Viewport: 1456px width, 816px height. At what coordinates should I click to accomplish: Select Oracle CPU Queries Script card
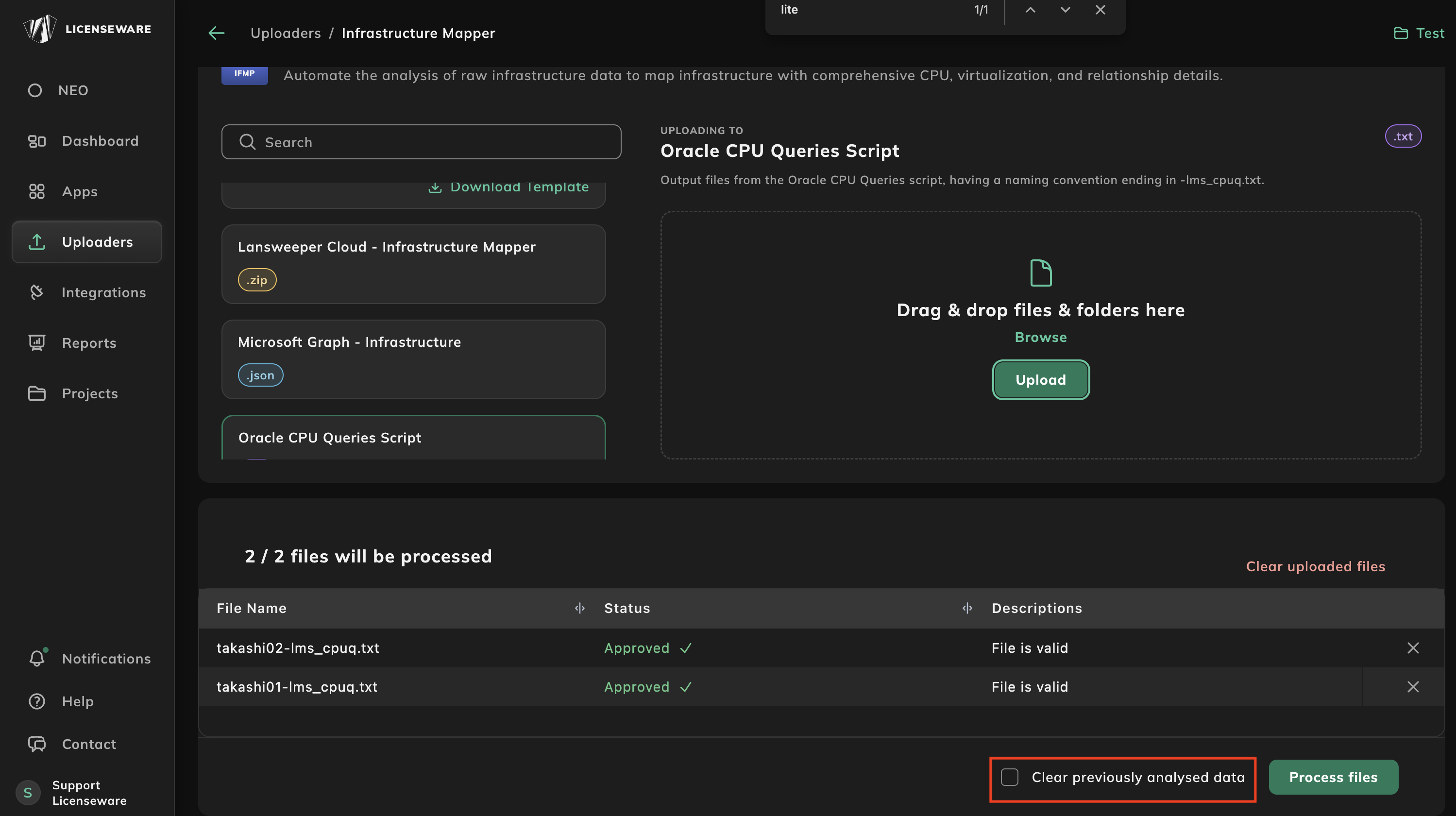point(414,437)
